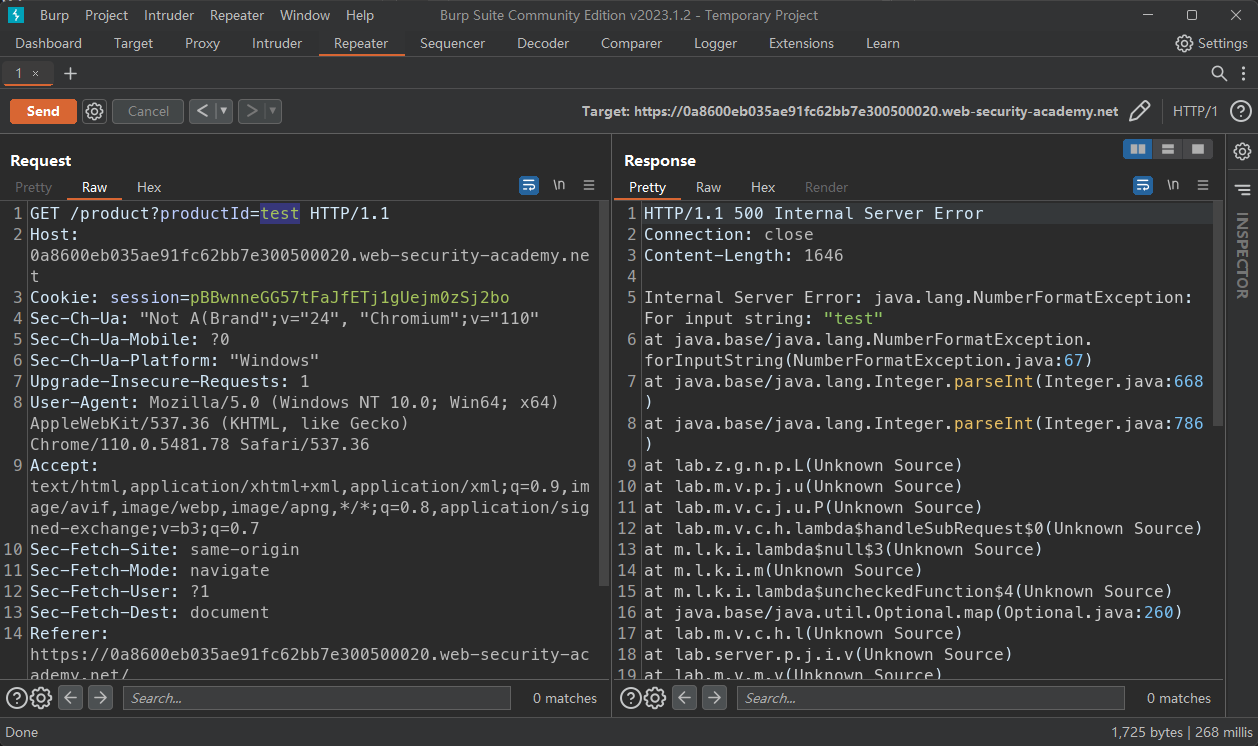Open back history dropdown arrow

pos(224,112)
